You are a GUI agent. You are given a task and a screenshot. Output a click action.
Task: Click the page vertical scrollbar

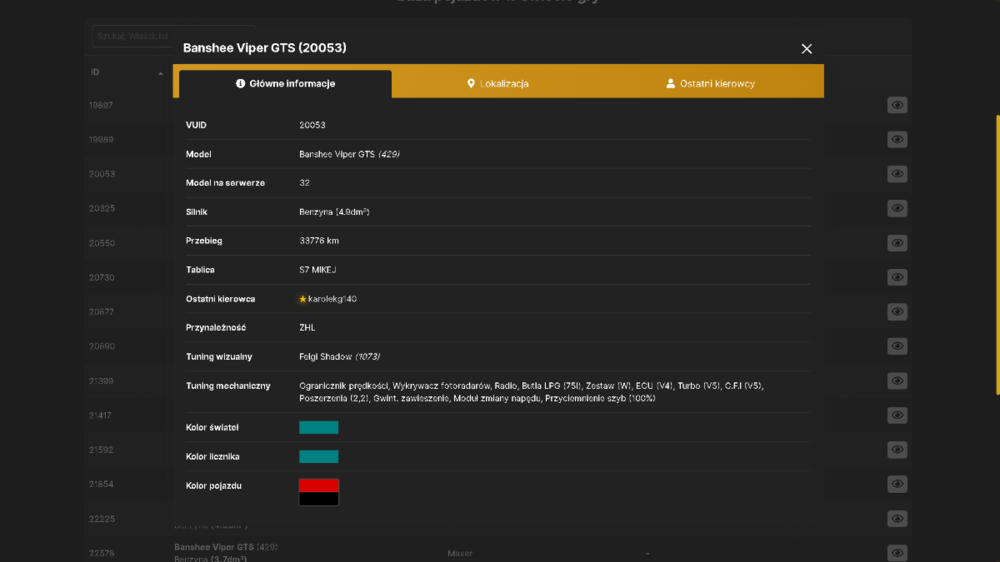tap(997, 255)
